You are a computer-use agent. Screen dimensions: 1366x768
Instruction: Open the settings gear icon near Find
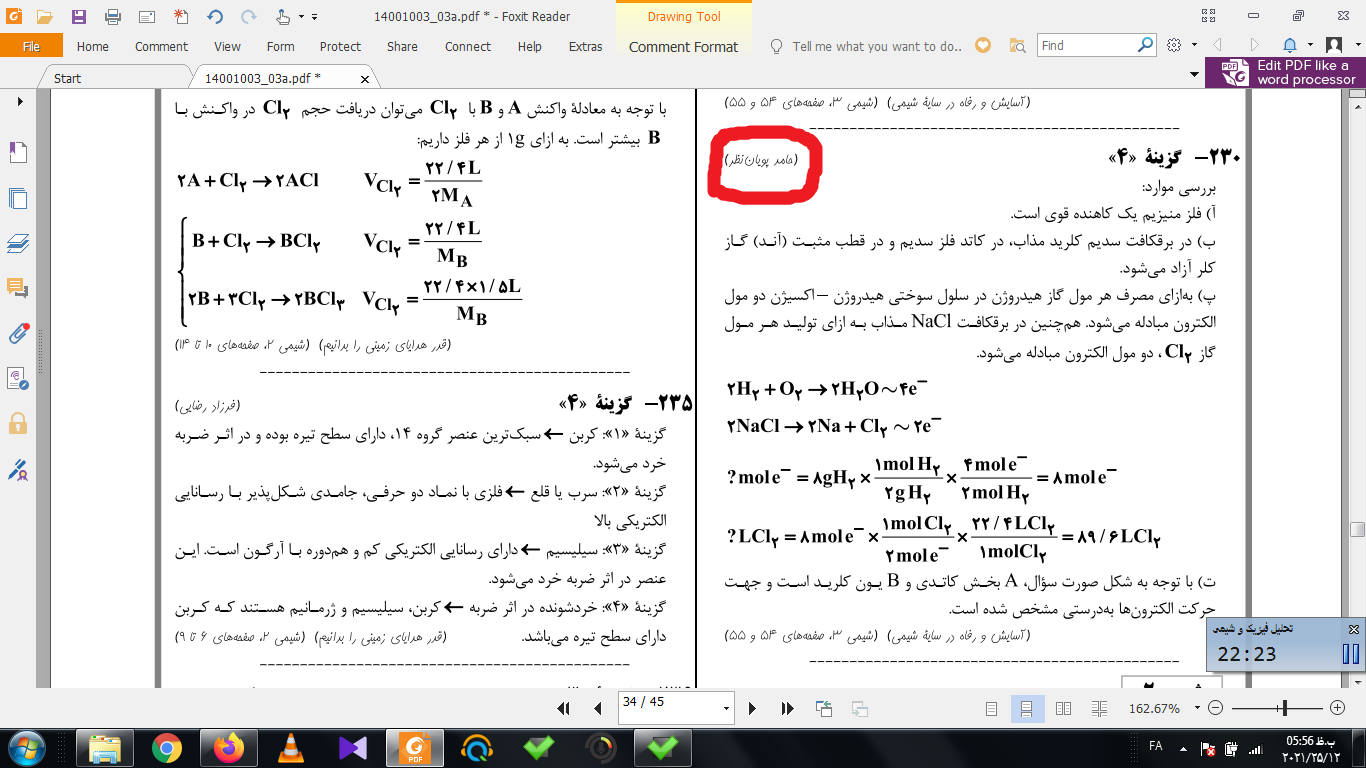pyautogui.click(x=1175, y=46)
